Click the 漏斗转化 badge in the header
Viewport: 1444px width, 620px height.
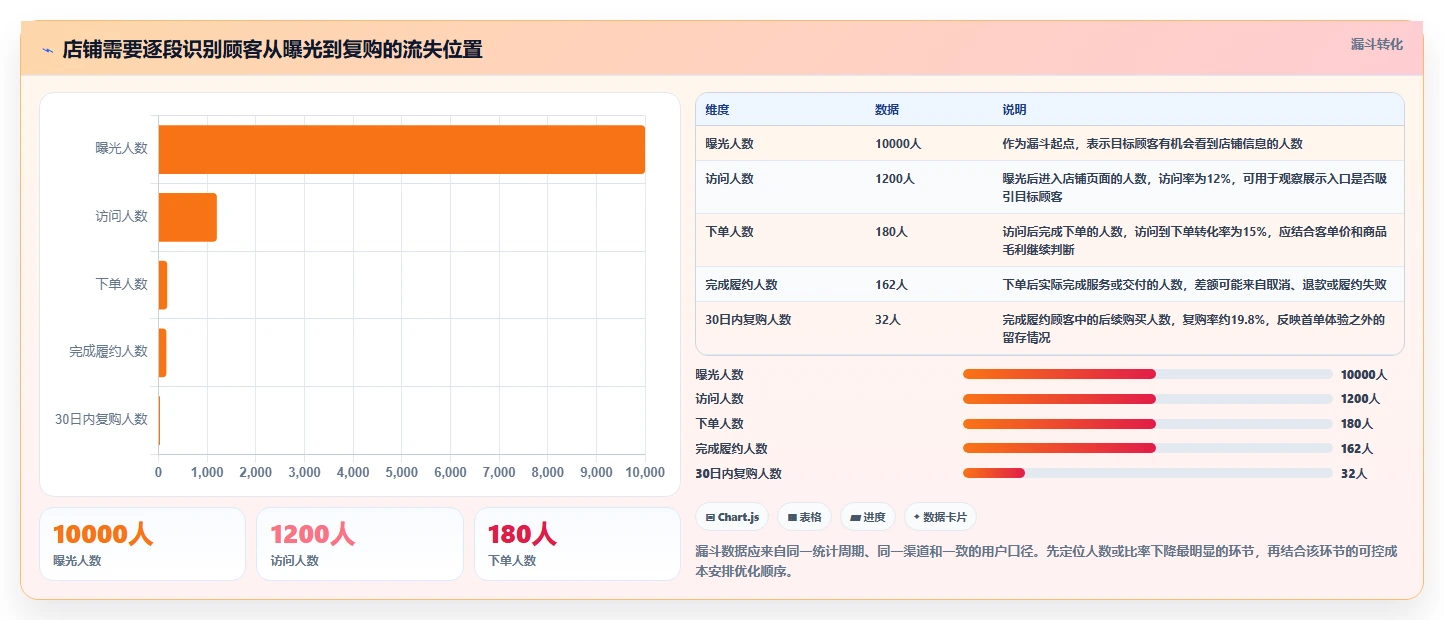[x=1377, y=45]
